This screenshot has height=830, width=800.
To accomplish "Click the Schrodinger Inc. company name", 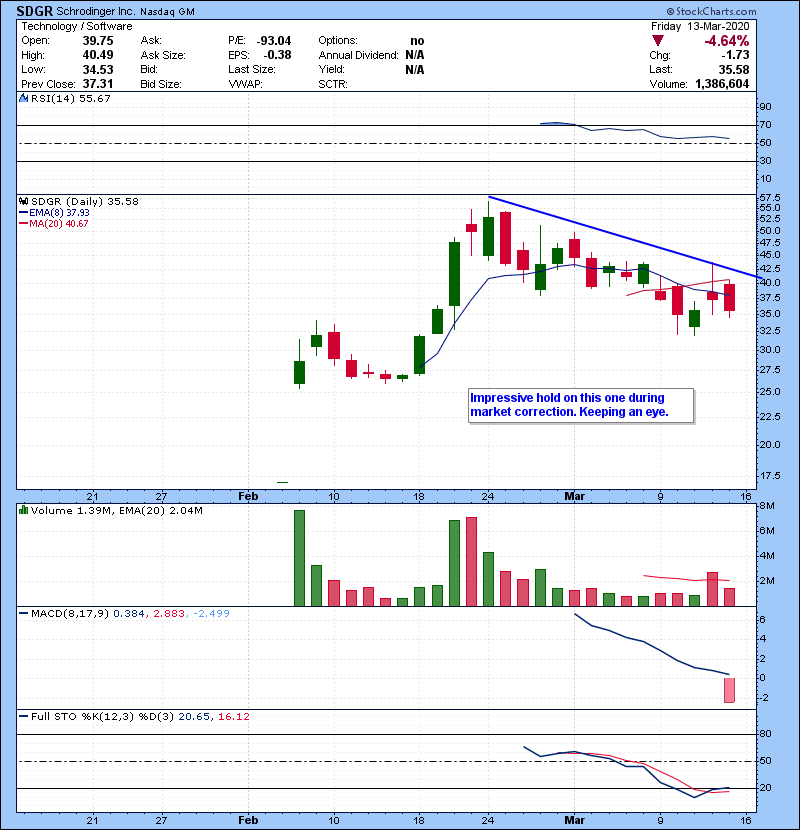I will pyautogui.click(x=96, y=12).
